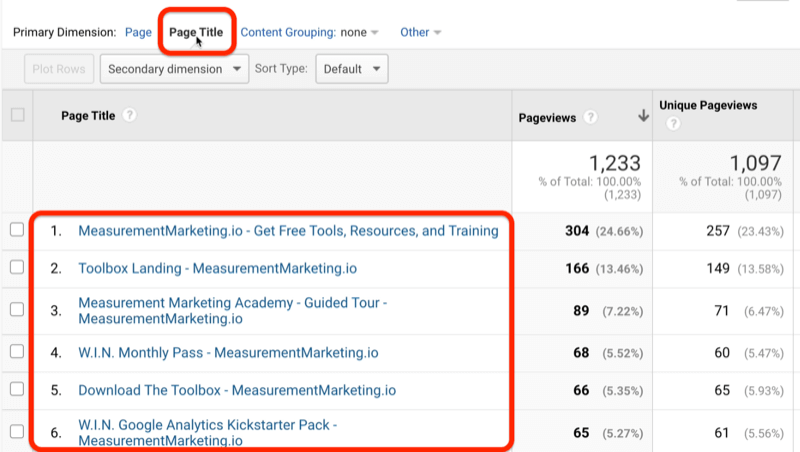
Task: Open the Download The Toolbox link
Action: pyautogui.click(x=237, y=390)
